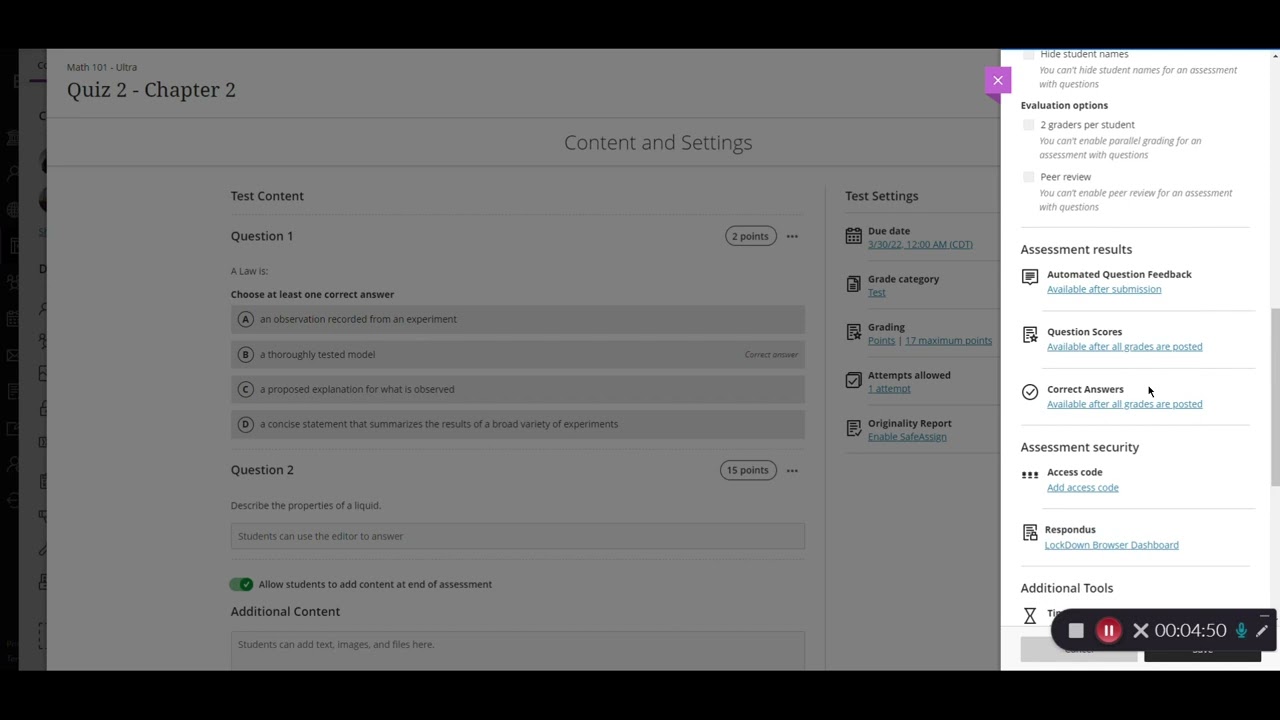The width and height of the screenshot is (1280, 720).
Task: Click the Additional Content text field
Action: 517,649
